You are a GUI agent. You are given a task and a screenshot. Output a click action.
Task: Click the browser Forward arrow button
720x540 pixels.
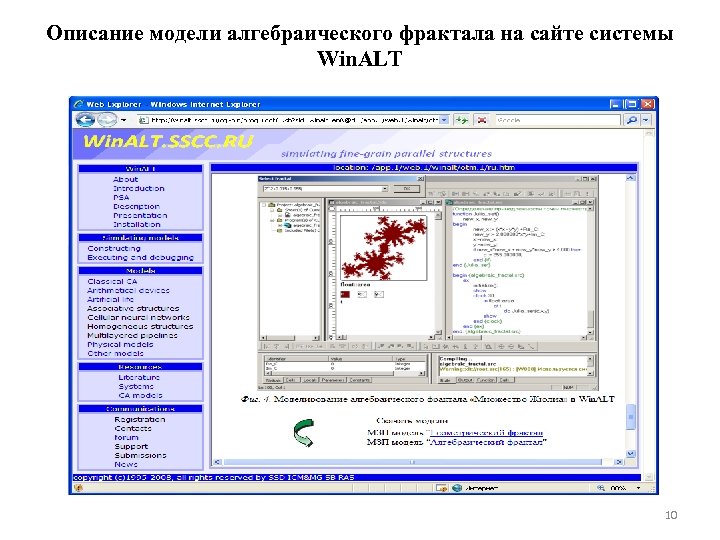[x=107, y=120]
